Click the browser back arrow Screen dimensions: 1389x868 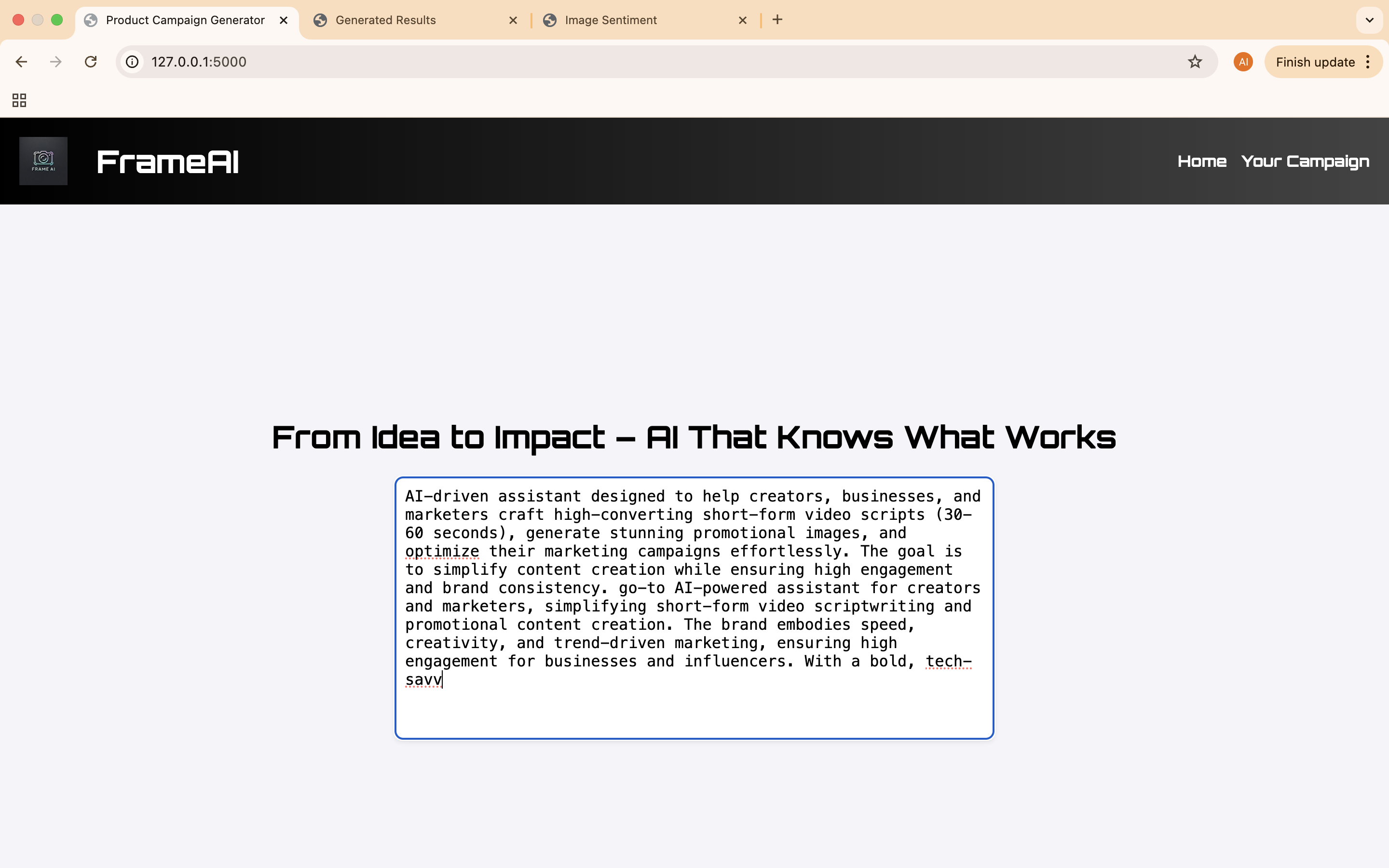pos(21,62)
